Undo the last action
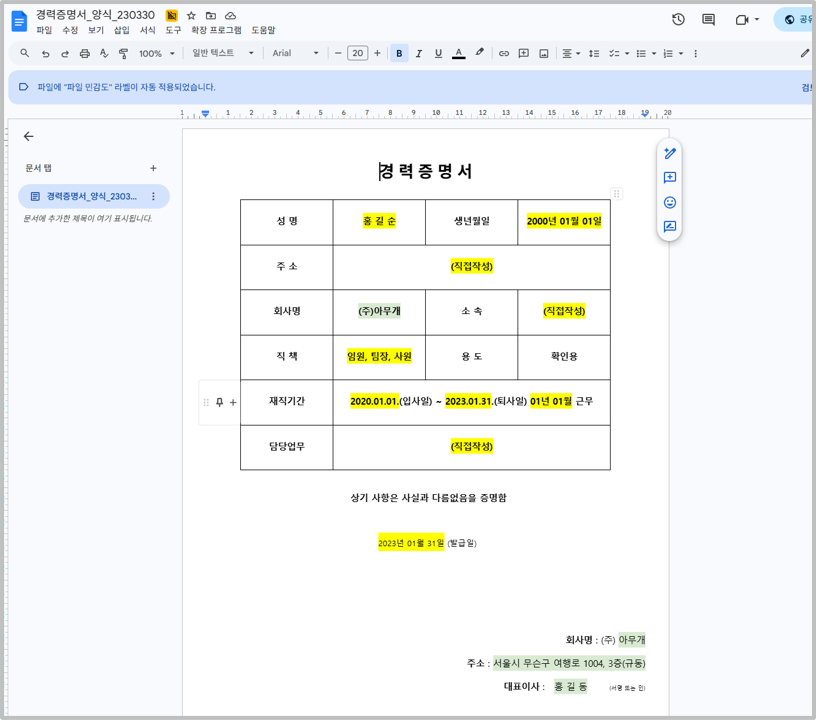The image size is (816, 720). (45, 54)
